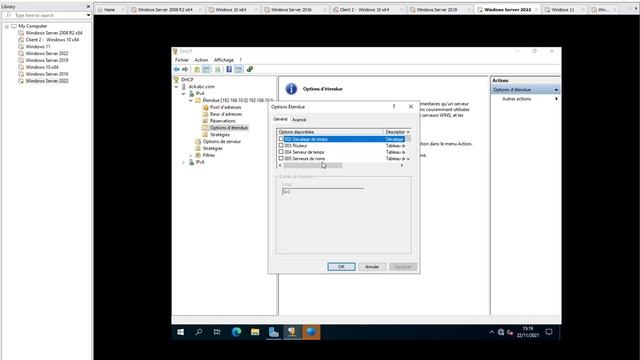Viewport: 640px width, 360px height.
Task: Check the 003 Routeur option
Action: [x=281, y=145]
